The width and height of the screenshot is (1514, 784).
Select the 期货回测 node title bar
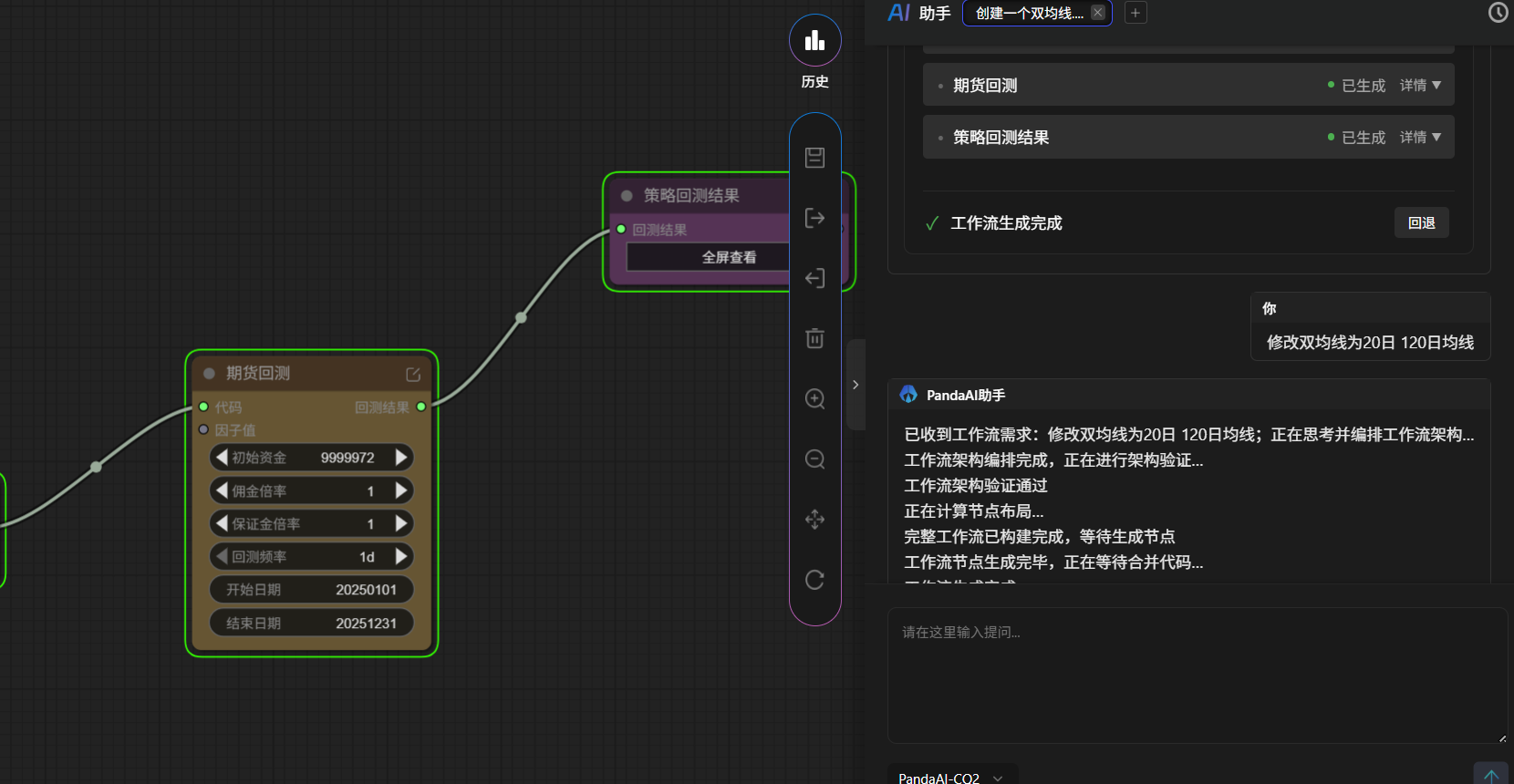pyautogui.click(x=312, y=374)
